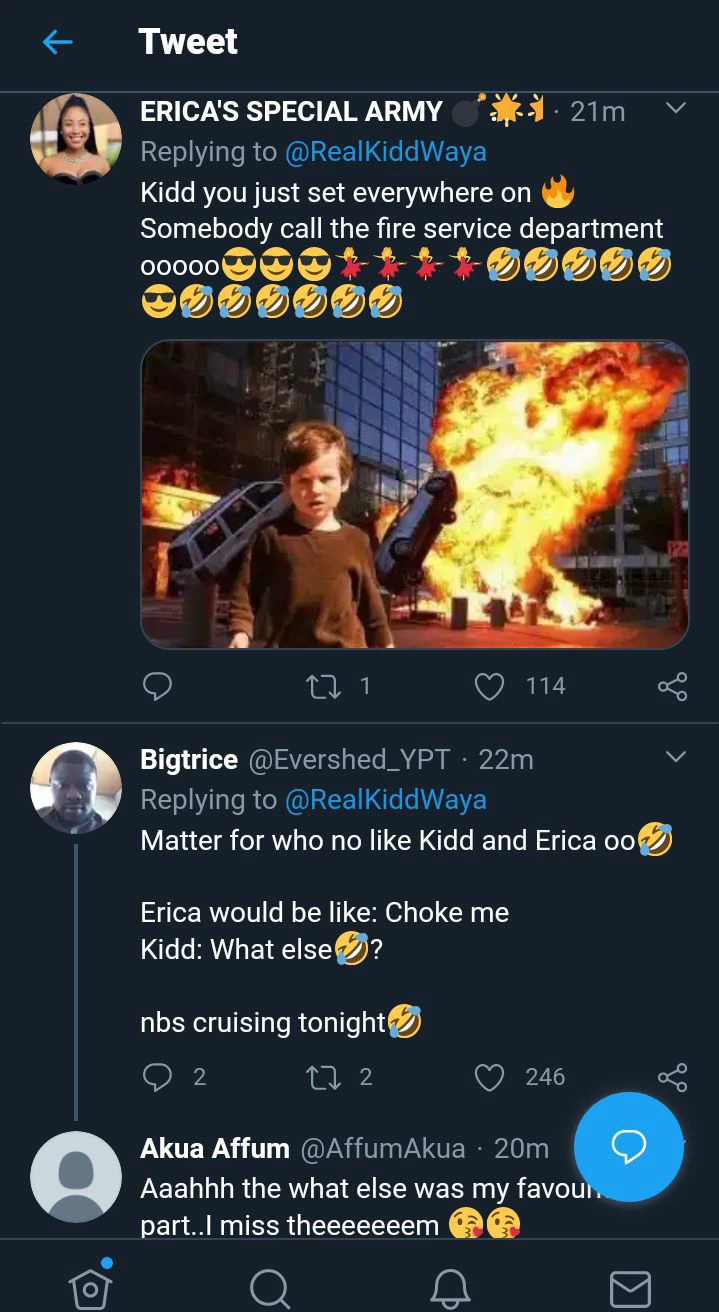This screenshot has width=719, height=1312.
Task: Open dropdown chevron on Bigtrice's tweet
Action: pos(676,757)
